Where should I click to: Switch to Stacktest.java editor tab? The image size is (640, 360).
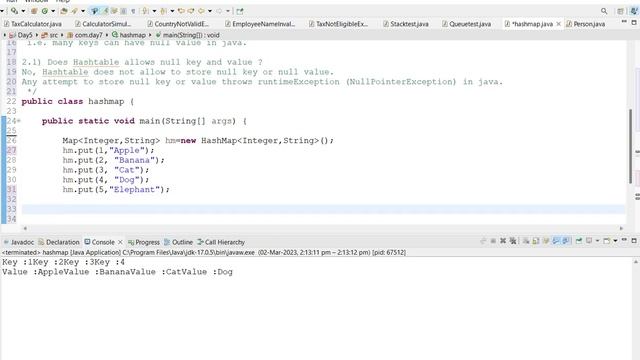[x=406, y=24]
